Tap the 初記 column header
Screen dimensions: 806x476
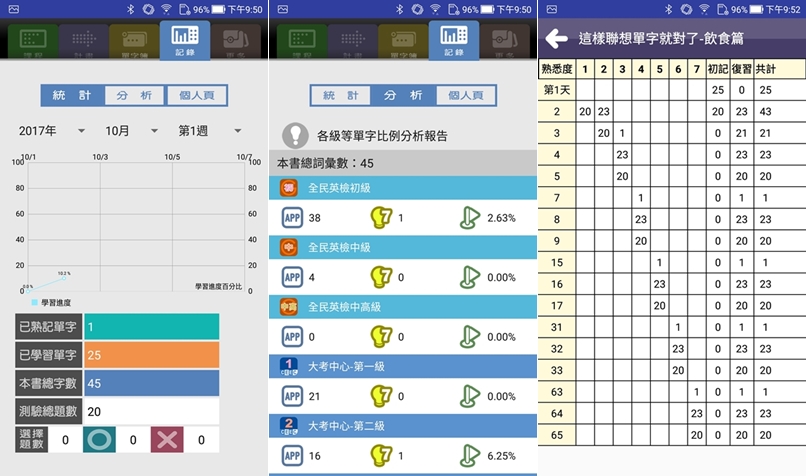[x=718, y=69]
